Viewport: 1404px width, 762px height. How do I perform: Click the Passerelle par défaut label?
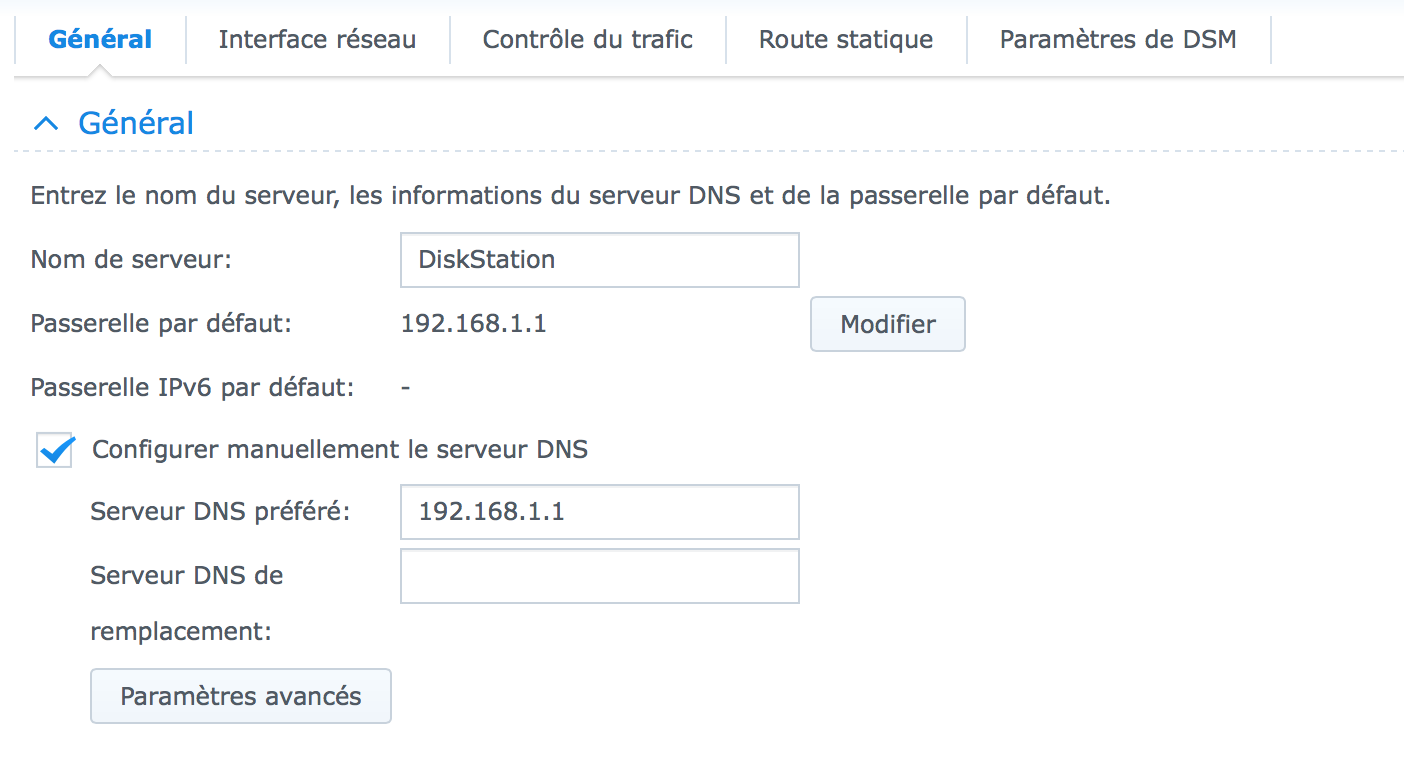(161, 324)
